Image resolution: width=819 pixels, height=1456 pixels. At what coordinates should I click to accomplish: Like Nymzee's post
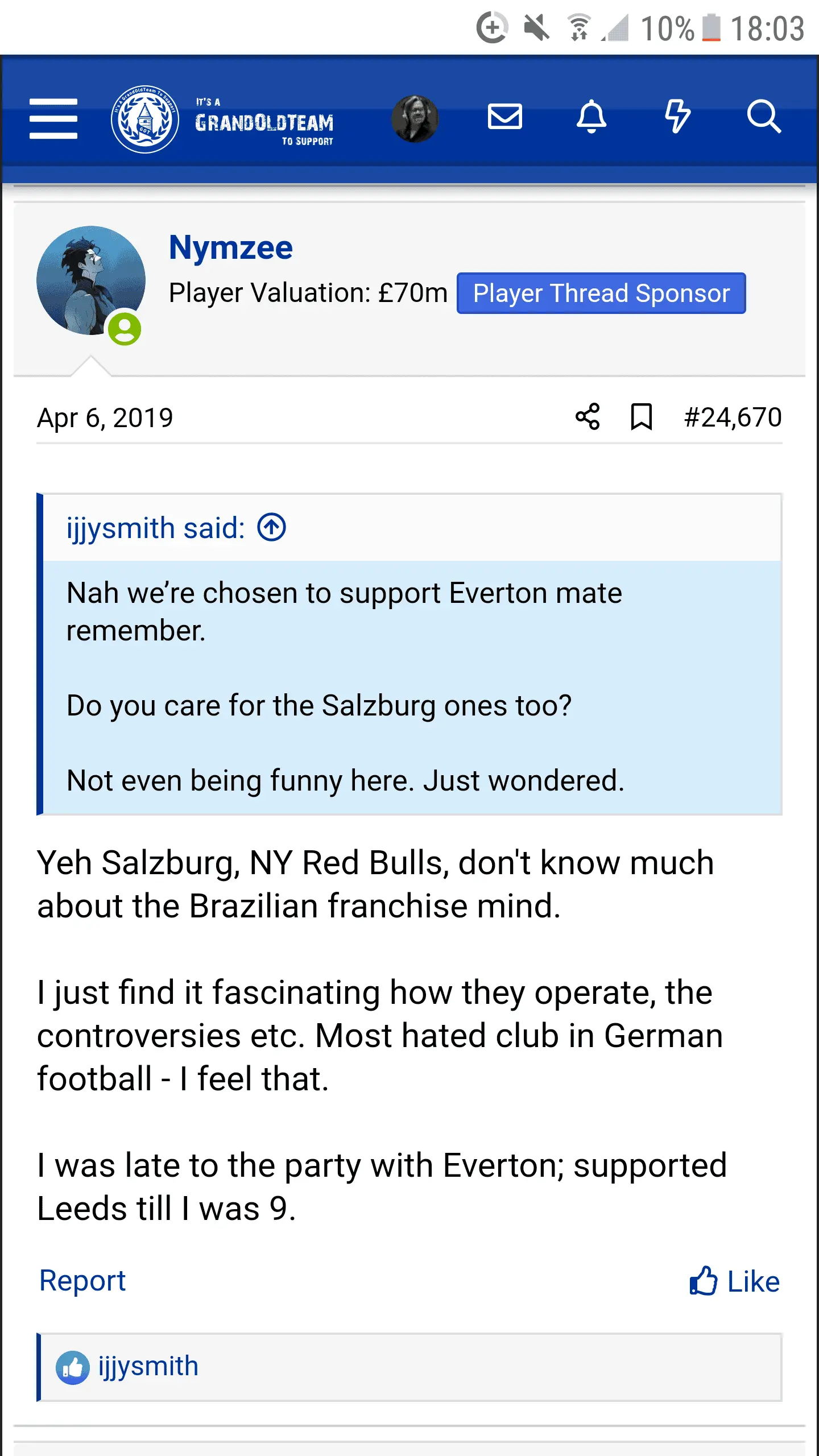click(734, 1281)
